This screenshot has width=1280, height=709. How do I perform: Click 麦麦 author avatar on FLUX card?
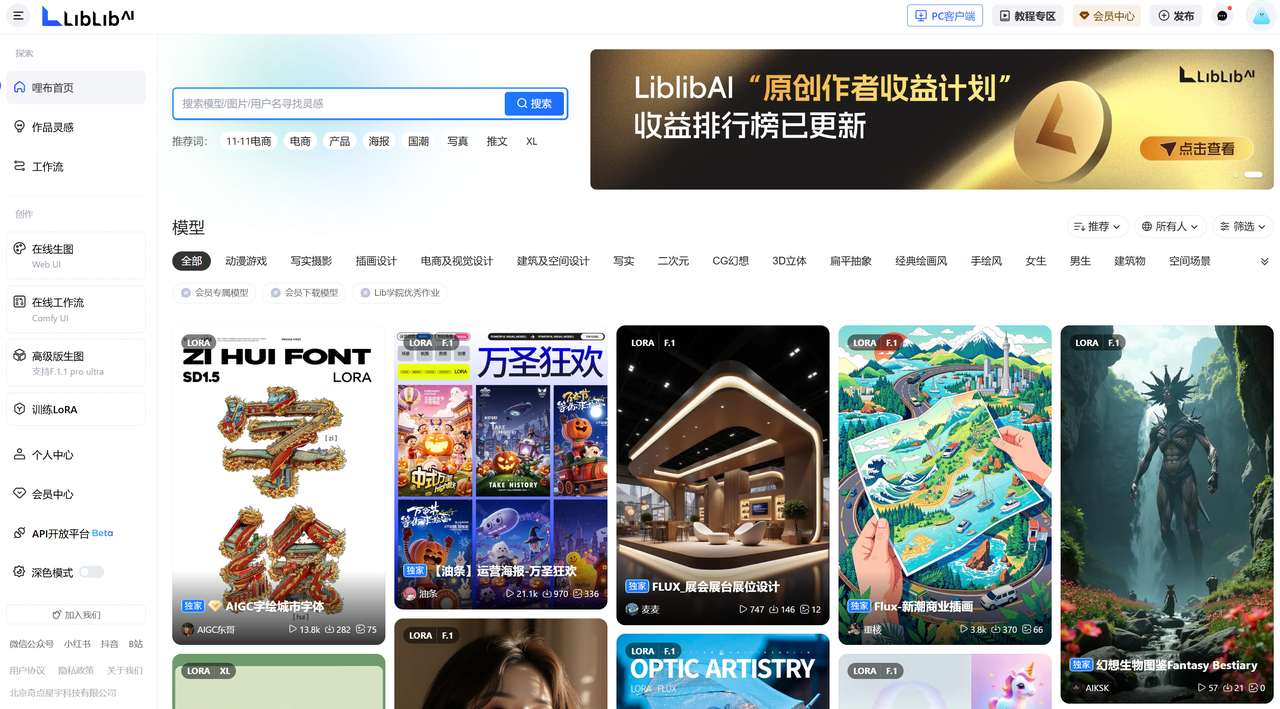632,609
